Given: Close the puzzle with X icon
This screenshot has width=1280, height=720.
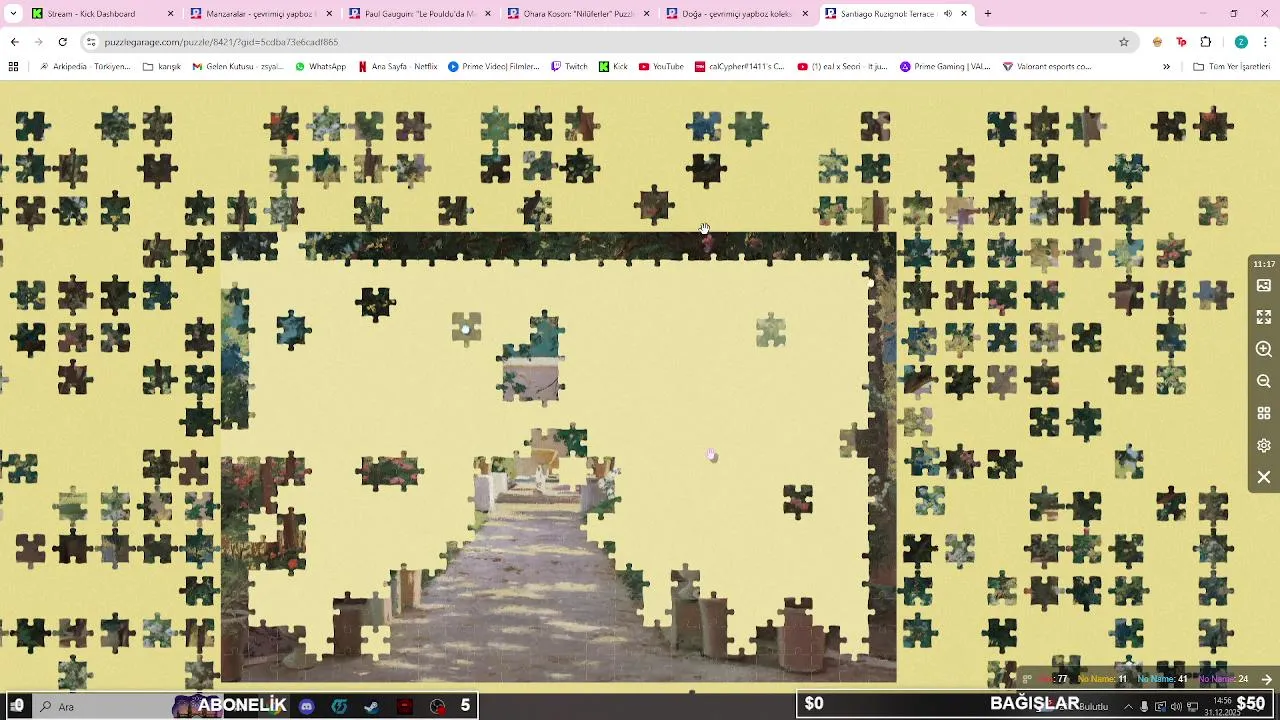Looking at the screenshot, I should click(1264, 477).
